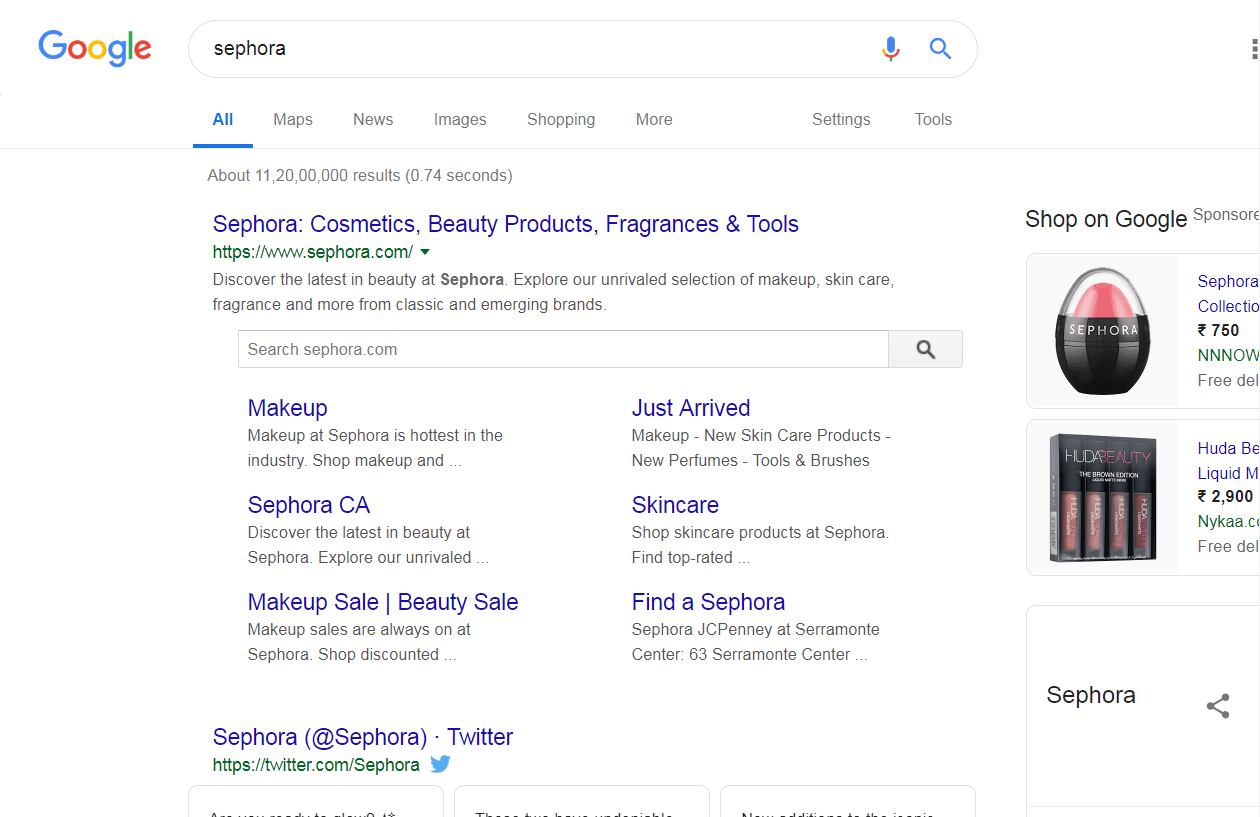Open the Just Arrived sitelink
This screenshot has width=1260, height=817.
(691, 408)
